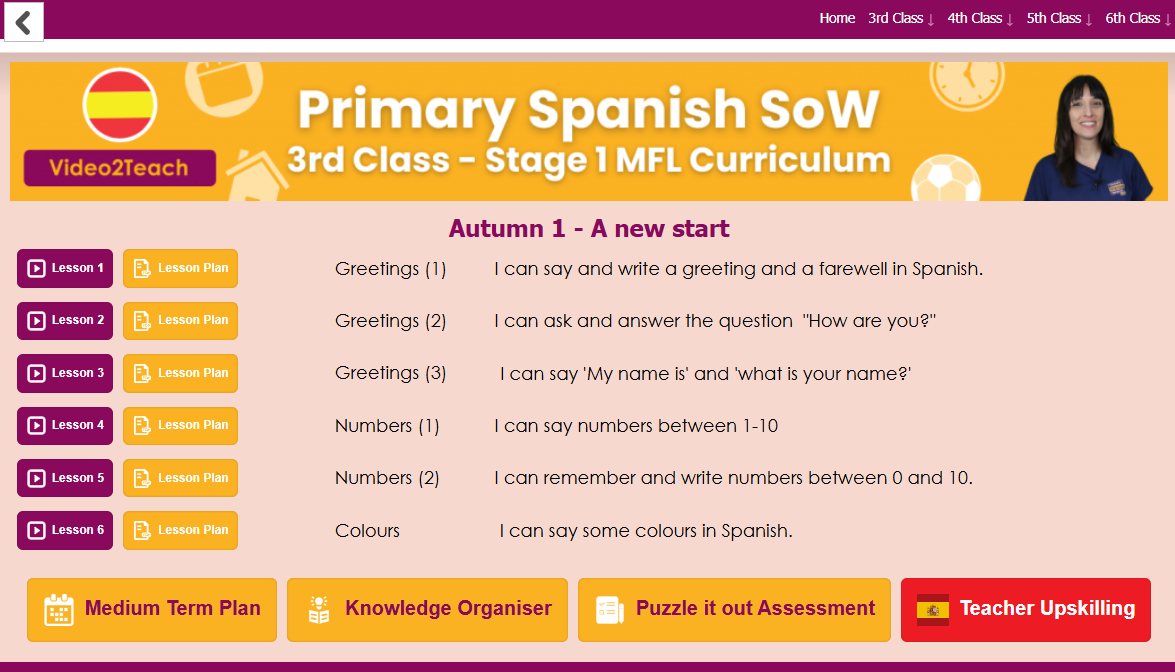Click the Lesson 4 play icon
1175x672 pixels.
click(x=37, y=425)
